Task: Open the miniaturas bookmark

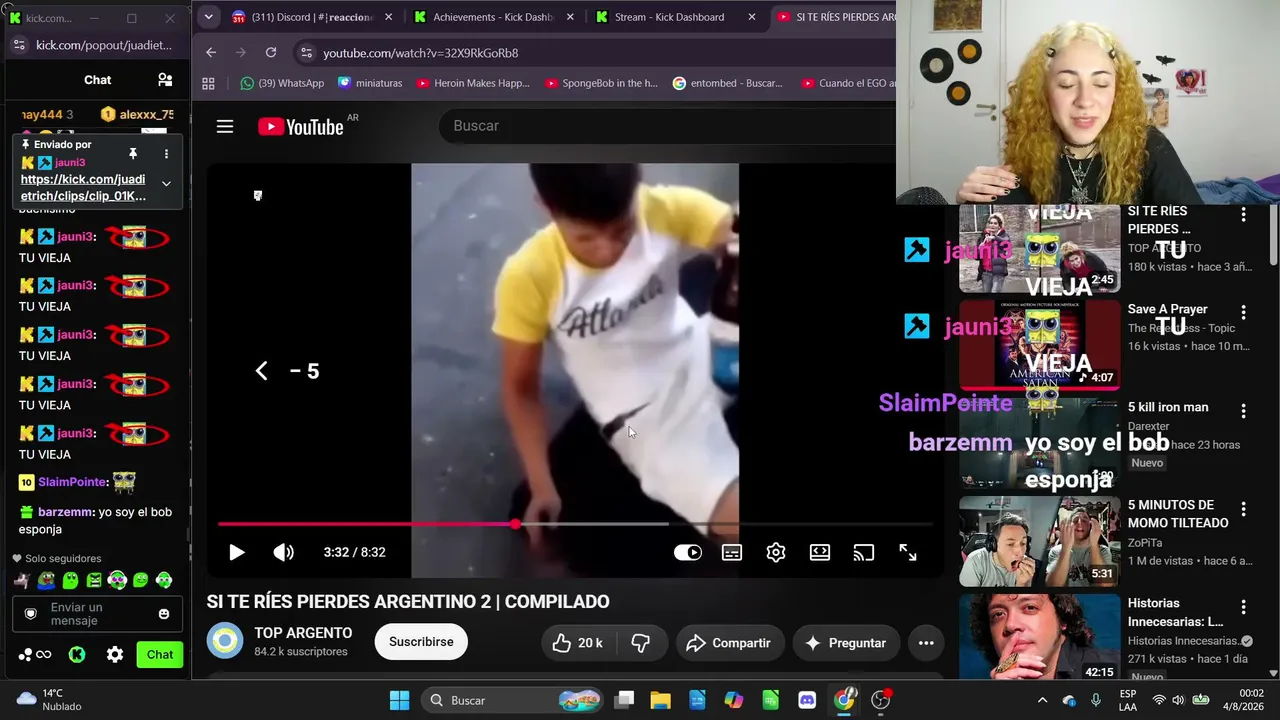Action: click(370, 84)
